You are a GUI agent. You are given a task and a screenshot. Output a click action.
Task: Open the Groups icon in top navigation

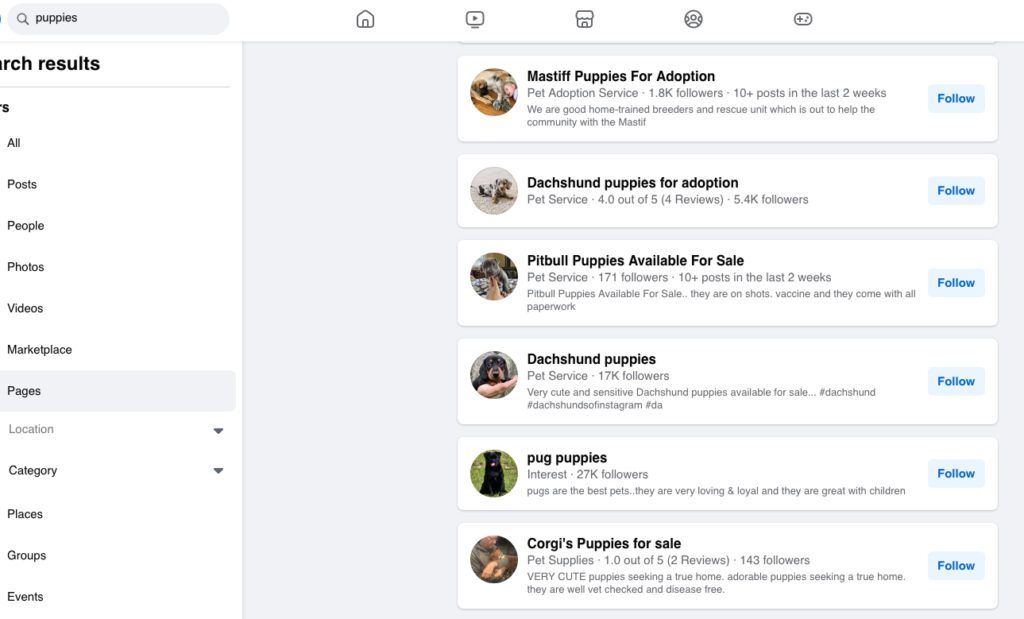(x=693, y=18)
